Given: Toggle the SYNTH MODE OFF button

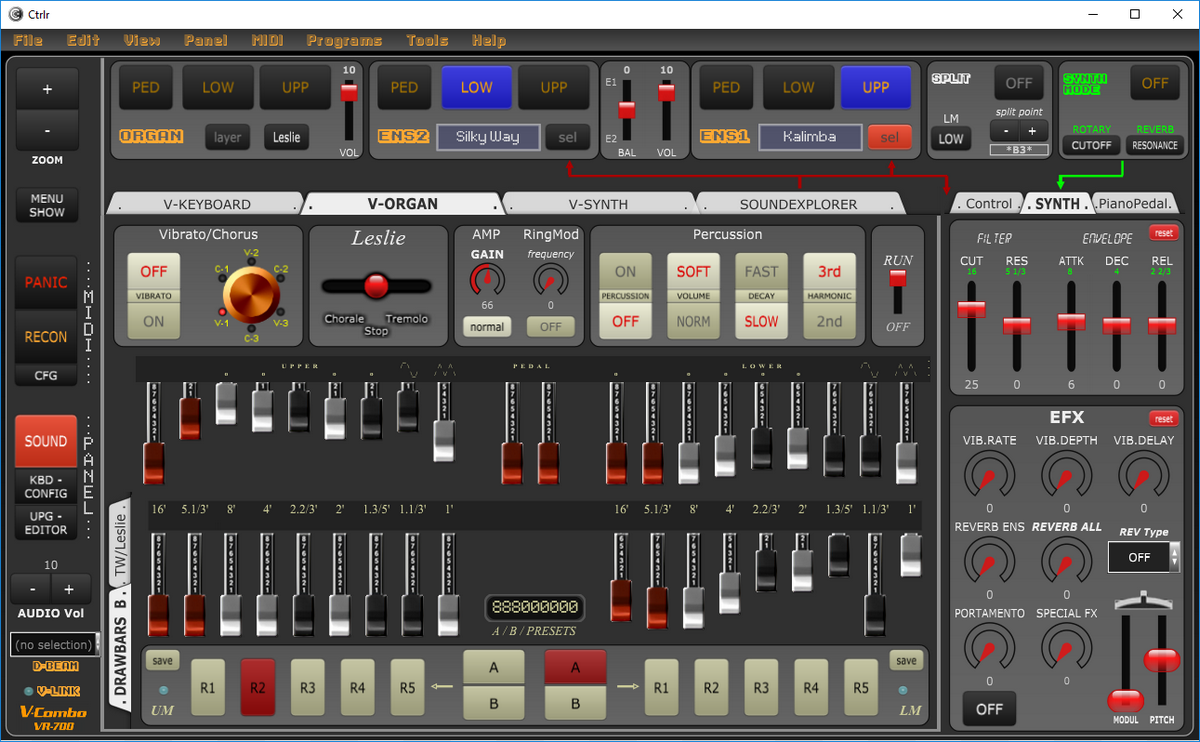Looking at the screenshot, I should pyautogui.click(x=1155, y=83).
